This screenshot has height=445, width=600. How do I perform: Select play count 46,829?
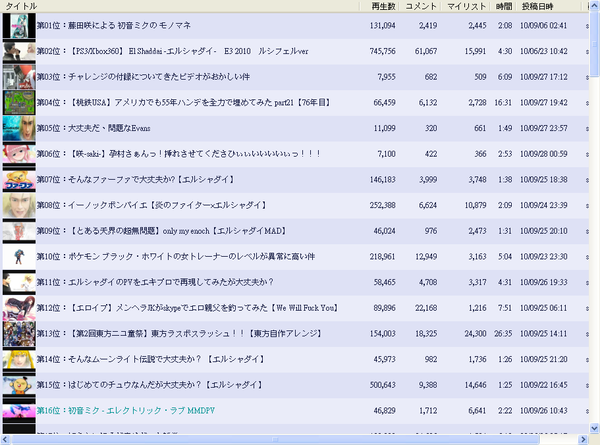384,411
